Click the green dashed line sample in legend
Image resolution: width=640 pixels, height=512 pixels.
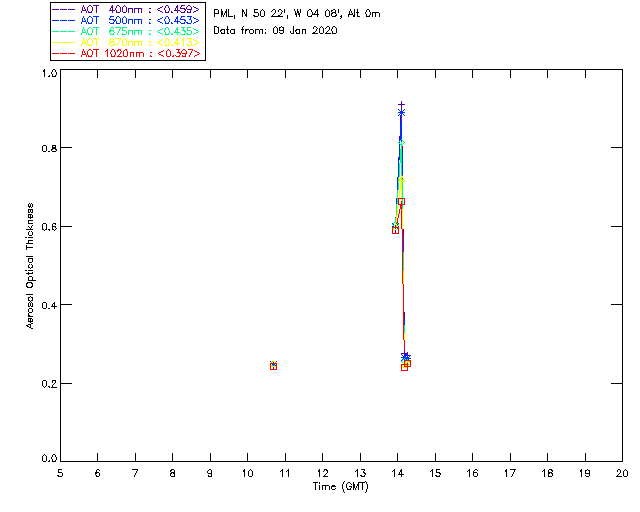pos(64,31)
